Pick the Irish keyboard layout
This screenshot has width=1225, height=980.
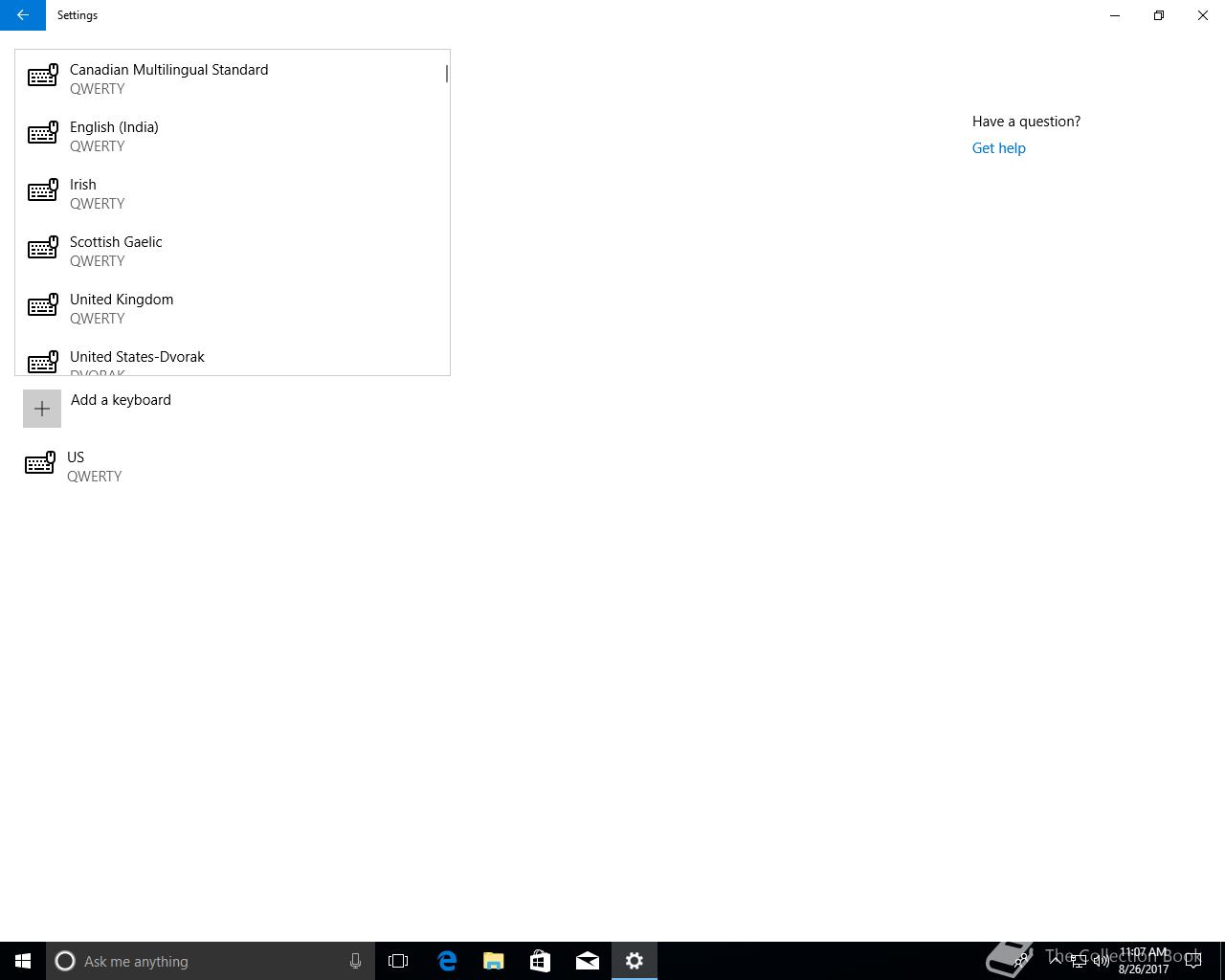(232, 193)
